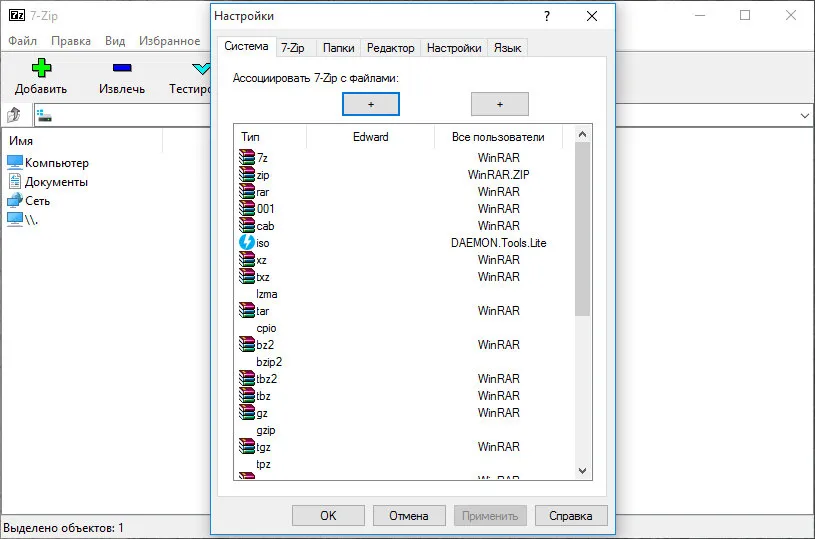The width and height of the screenshot is (815, 539).
Task: Open the address bar dropdown arrow
Action: click(x=805, y=115)
